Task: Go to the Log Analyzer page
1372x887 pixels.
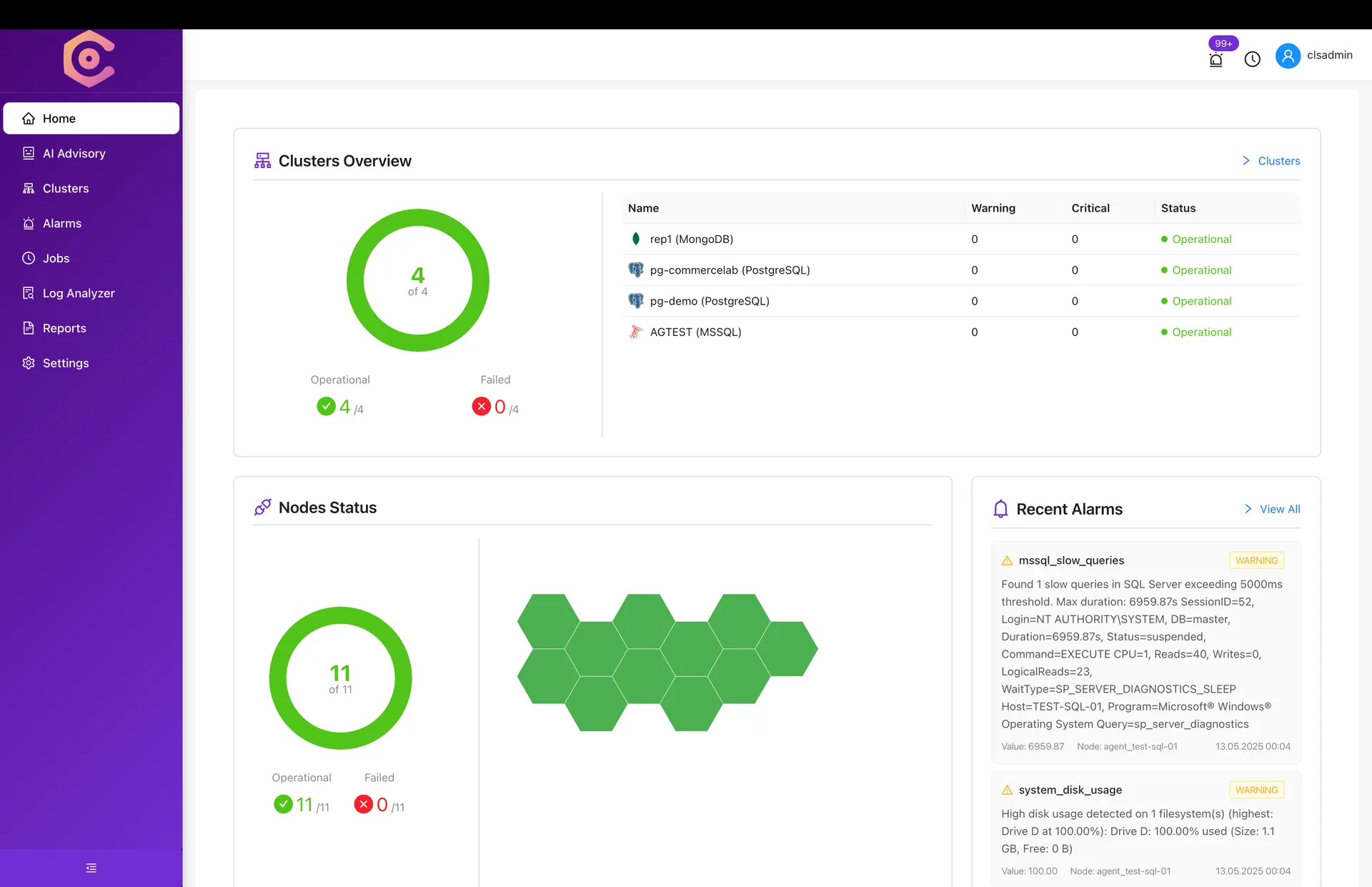Action: [78, 293]
